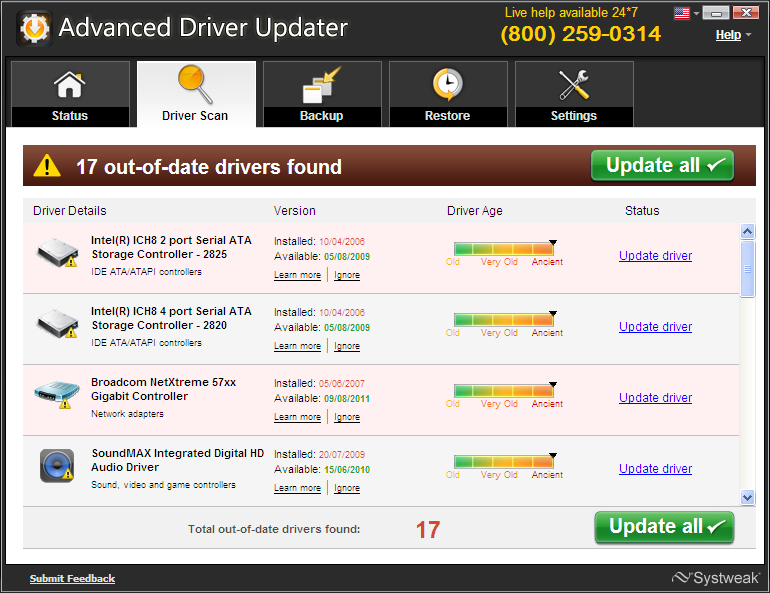Open the Status tab
Viewport: 770px width, 593px height.
tap(70, 94)
